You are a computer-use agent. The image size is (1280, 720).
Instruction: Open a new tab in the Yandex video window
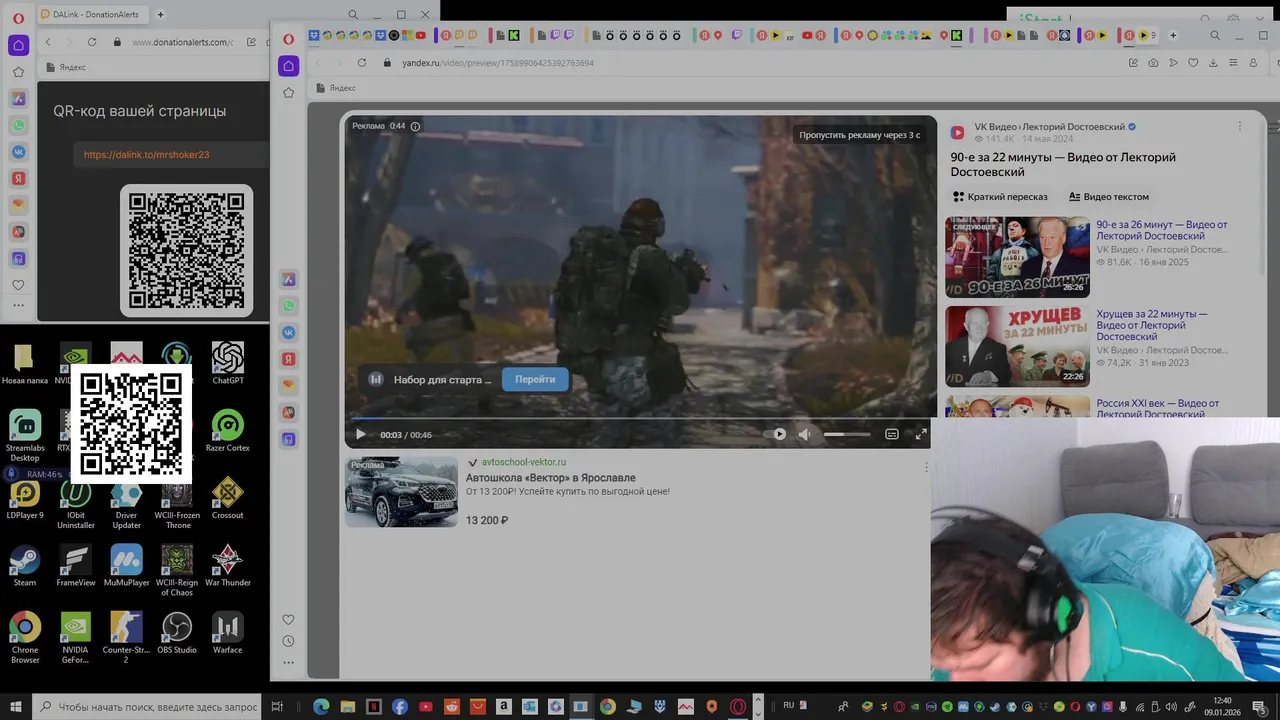(1173, 35)
